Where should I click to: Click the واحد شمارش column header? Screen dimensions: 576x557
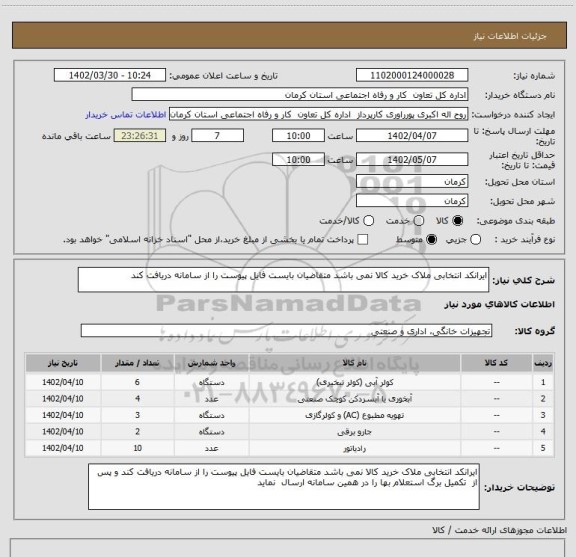coord(212,363)
